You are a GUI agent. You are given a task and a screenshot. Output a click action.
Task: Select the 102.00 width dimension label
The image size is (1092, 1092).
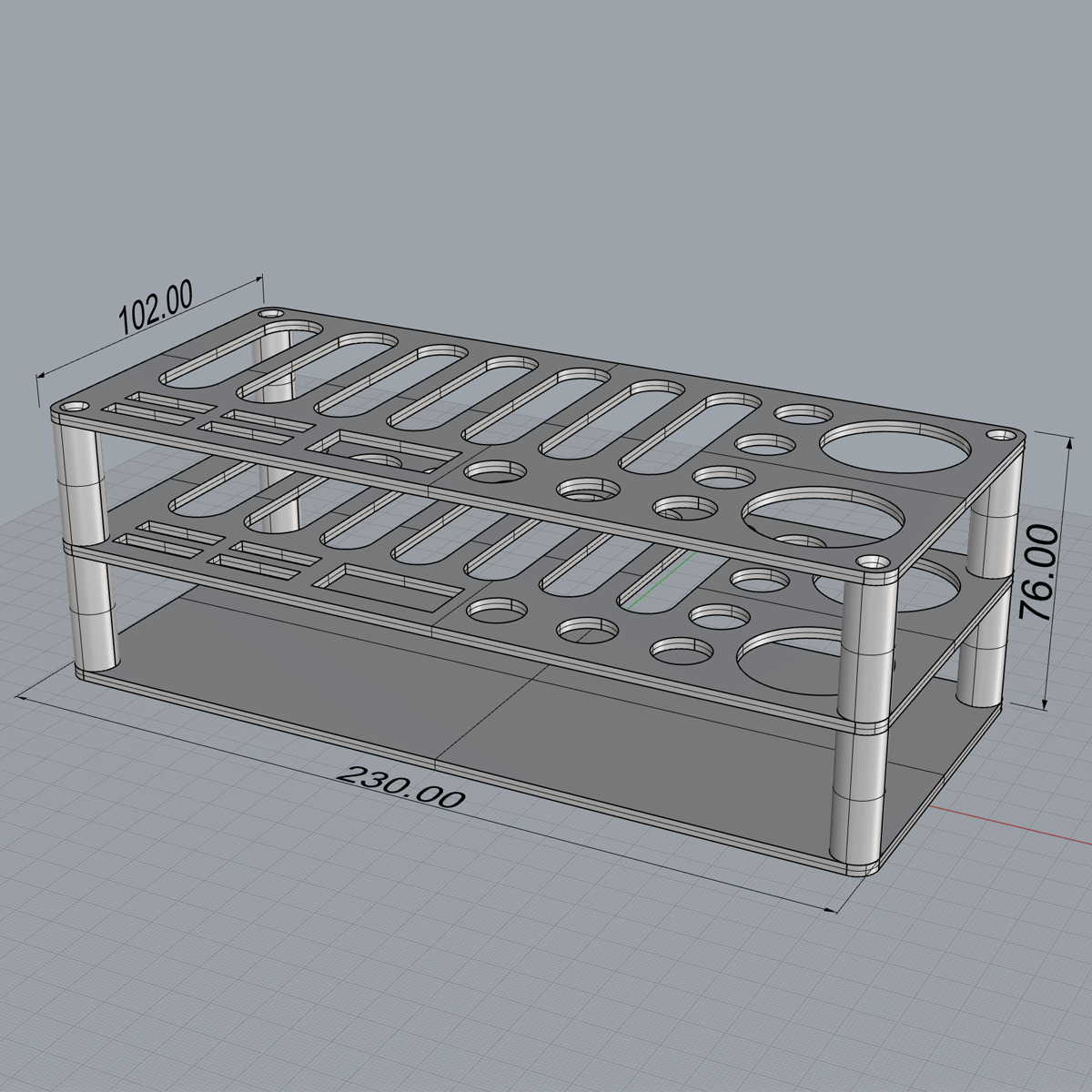(x=156, y=307)
